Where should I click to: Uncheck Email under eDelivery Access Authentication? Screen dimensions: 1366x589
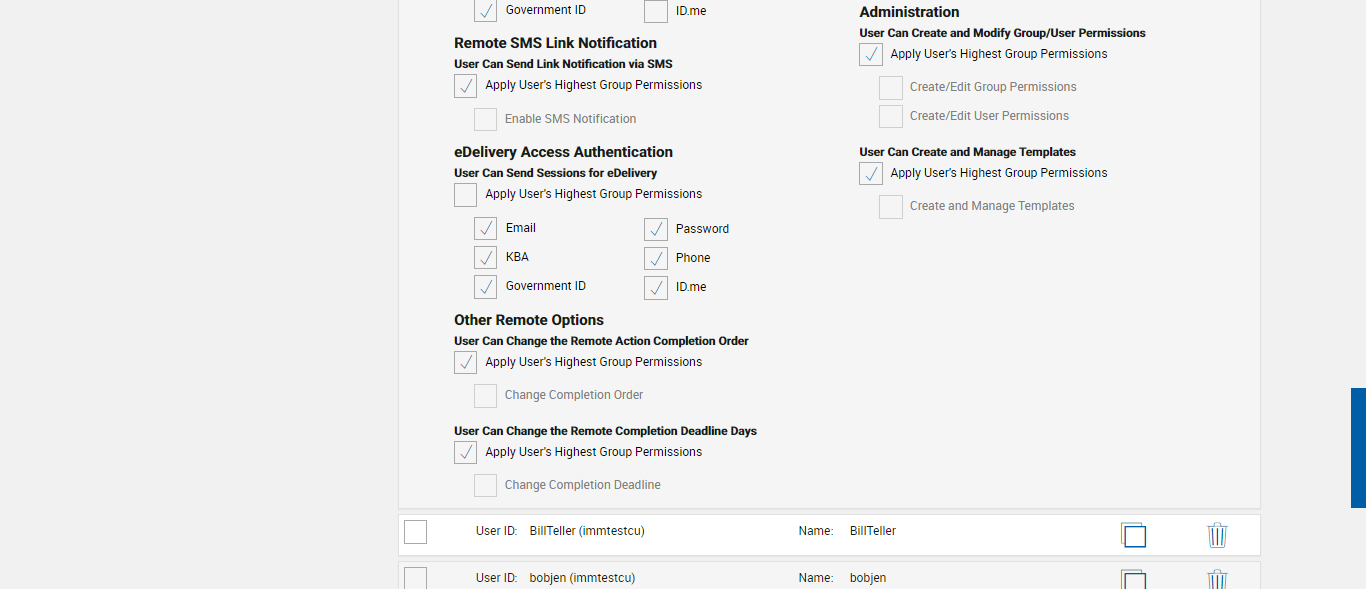coord(486,229)
